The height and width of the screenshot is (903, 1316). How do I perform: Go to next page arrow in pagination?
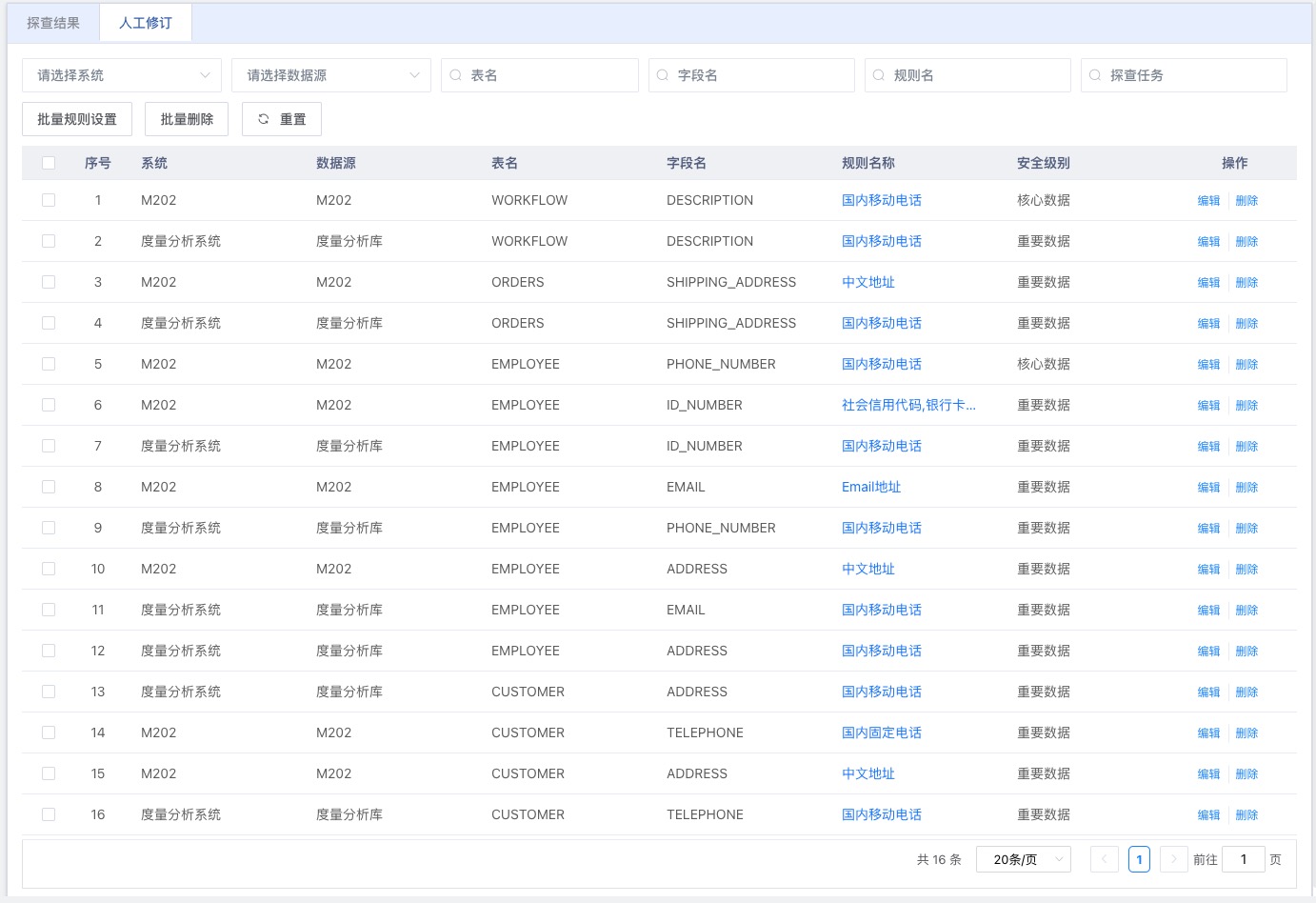[1174, 859]
